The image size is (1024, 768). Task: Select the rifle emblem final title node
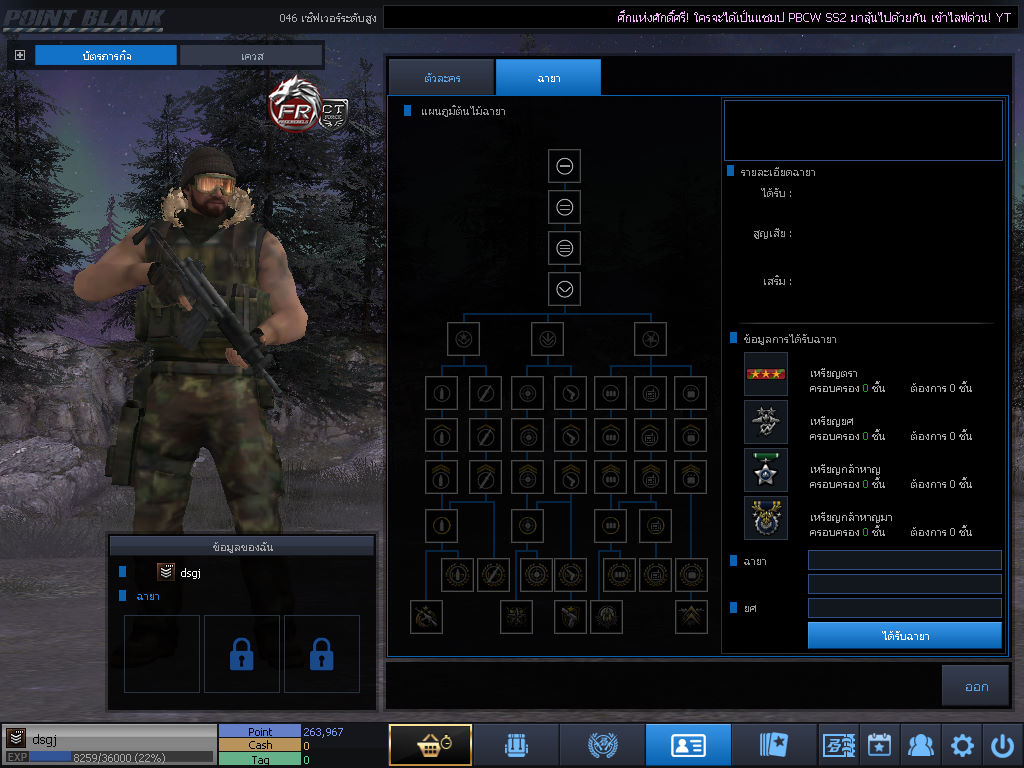pos(426,616)
